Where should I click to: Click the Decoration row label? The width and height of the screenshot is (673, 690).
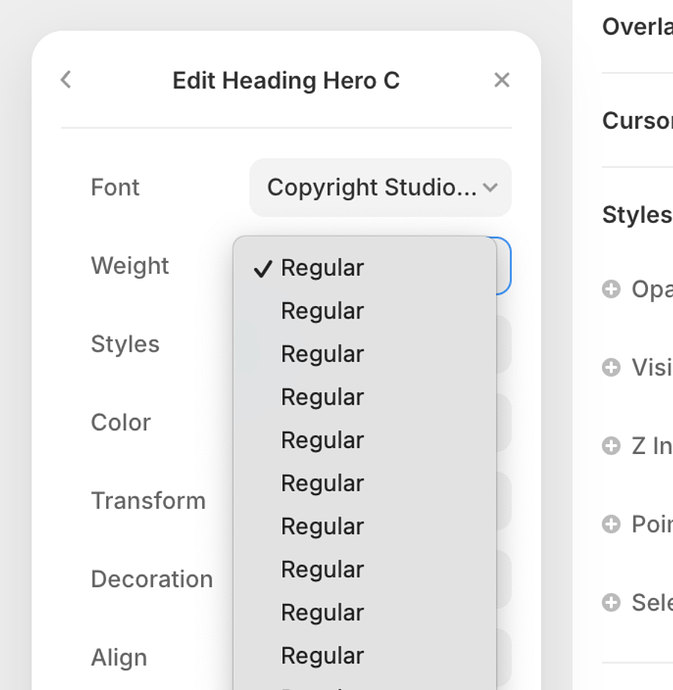pos(152,579)
